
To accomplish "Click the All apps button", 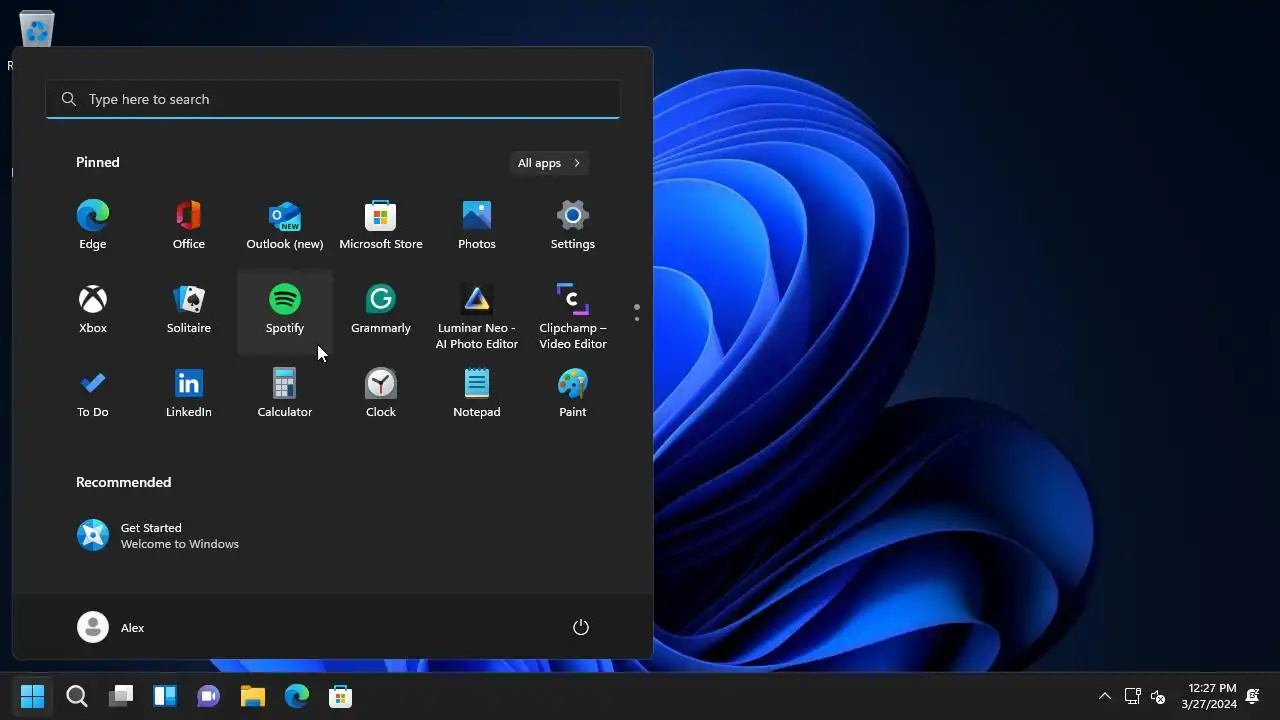I will pyautogui.click(x=549, y=163).
